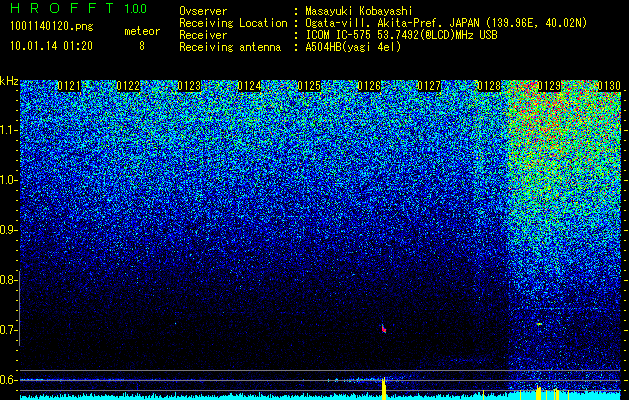Select the 0.9 frequency axis label
This screenshot has width=629, height=400.
tap(8, 230)
